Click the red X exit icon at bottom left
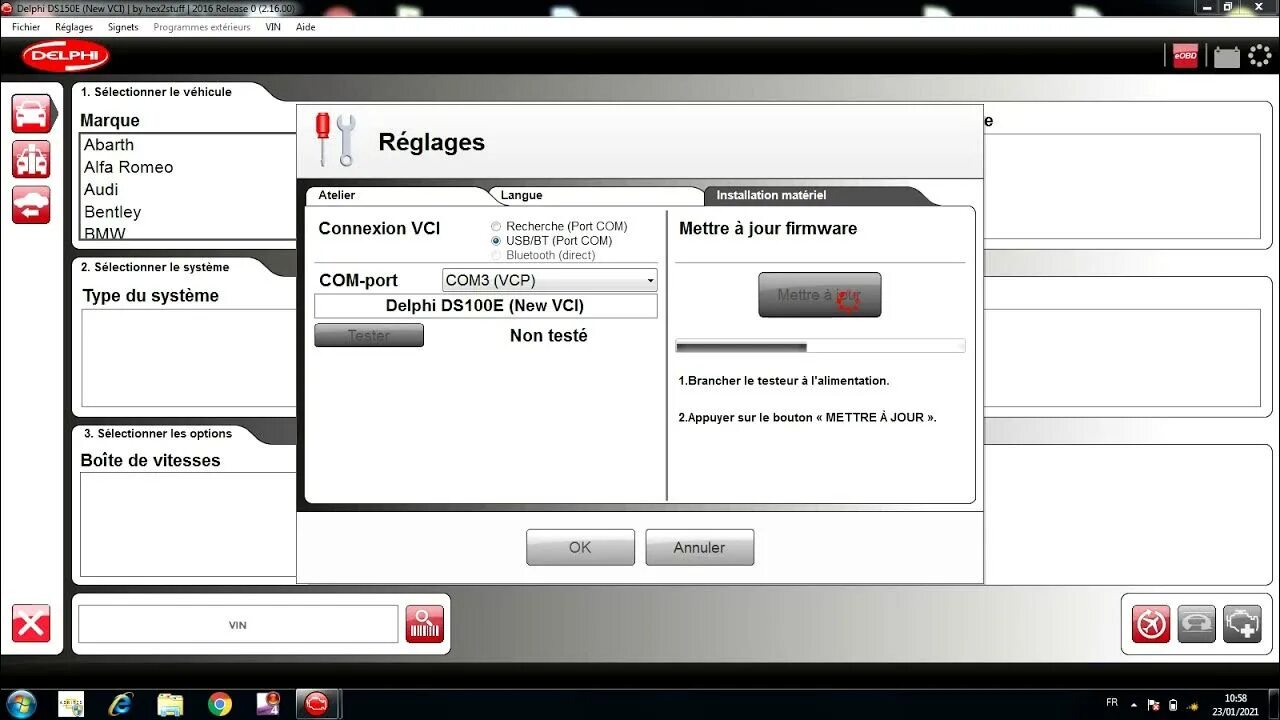The width and height of the screenshot is (1280, 720). [x=31, y=624]
